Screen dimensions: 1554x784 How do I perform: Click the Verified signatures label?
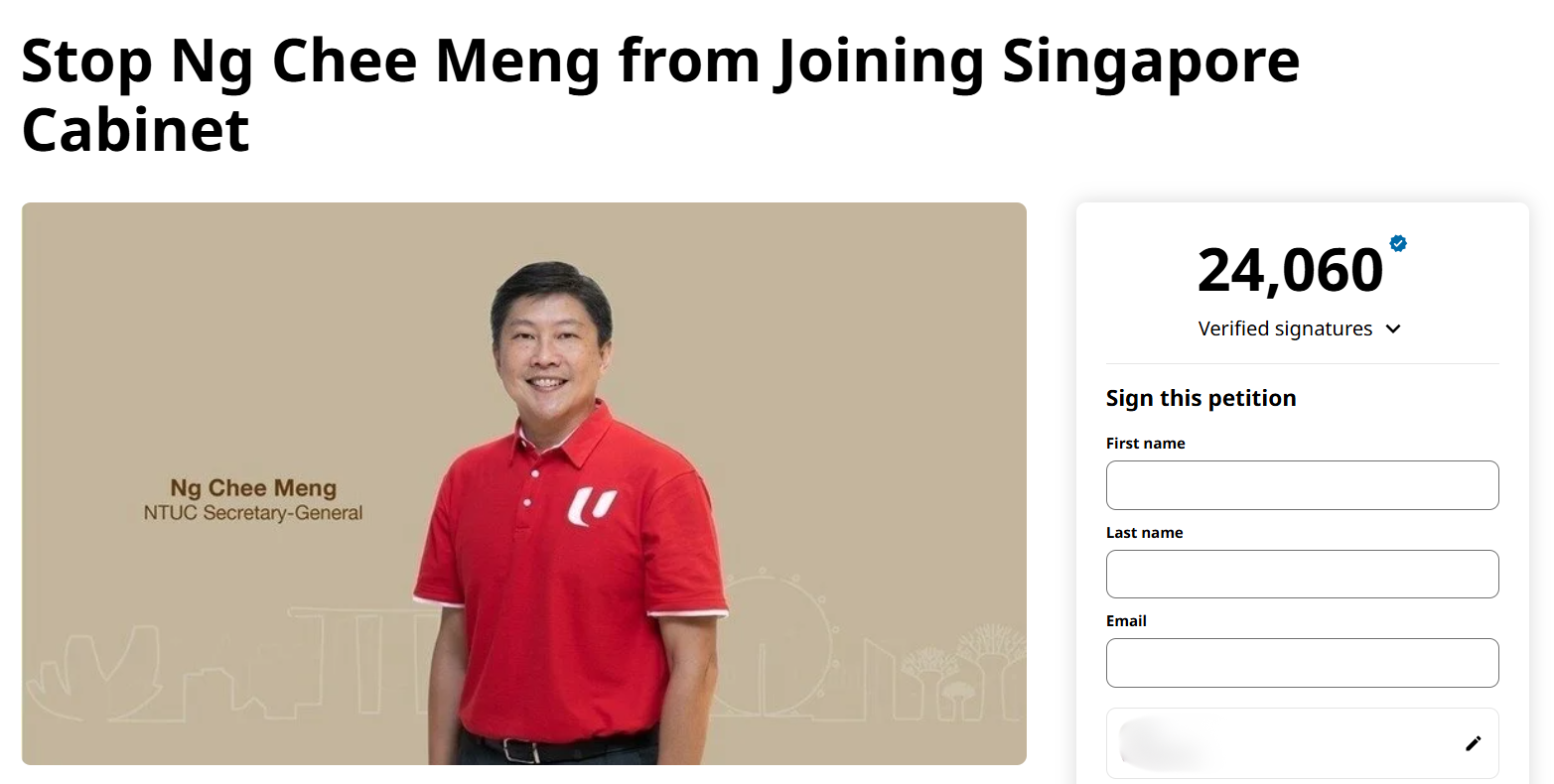pos(1285,328)
